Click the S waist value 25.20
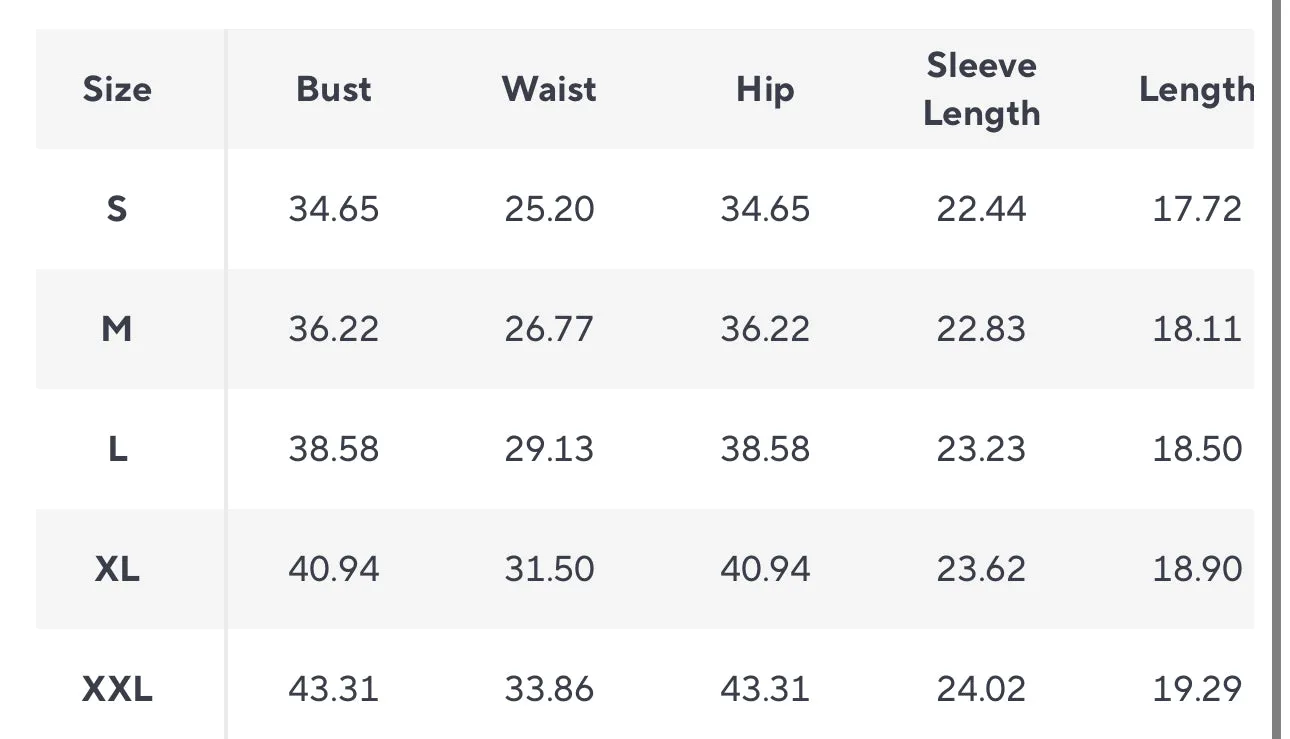The height and width of the screenshot is (739, 1290). (549, 209)
